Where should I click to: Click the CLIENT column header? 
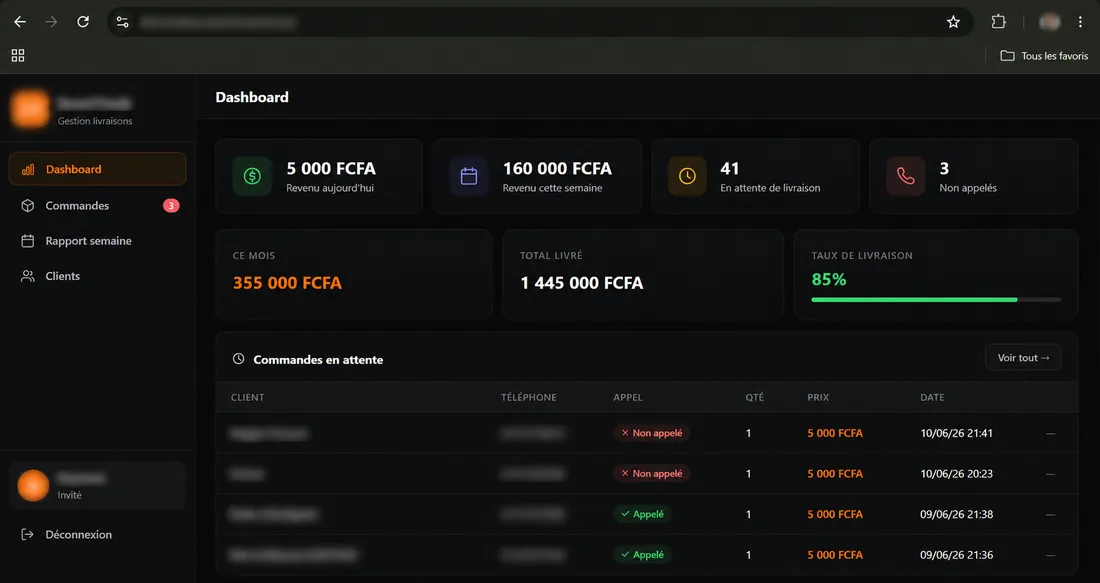tap(248, 397)
